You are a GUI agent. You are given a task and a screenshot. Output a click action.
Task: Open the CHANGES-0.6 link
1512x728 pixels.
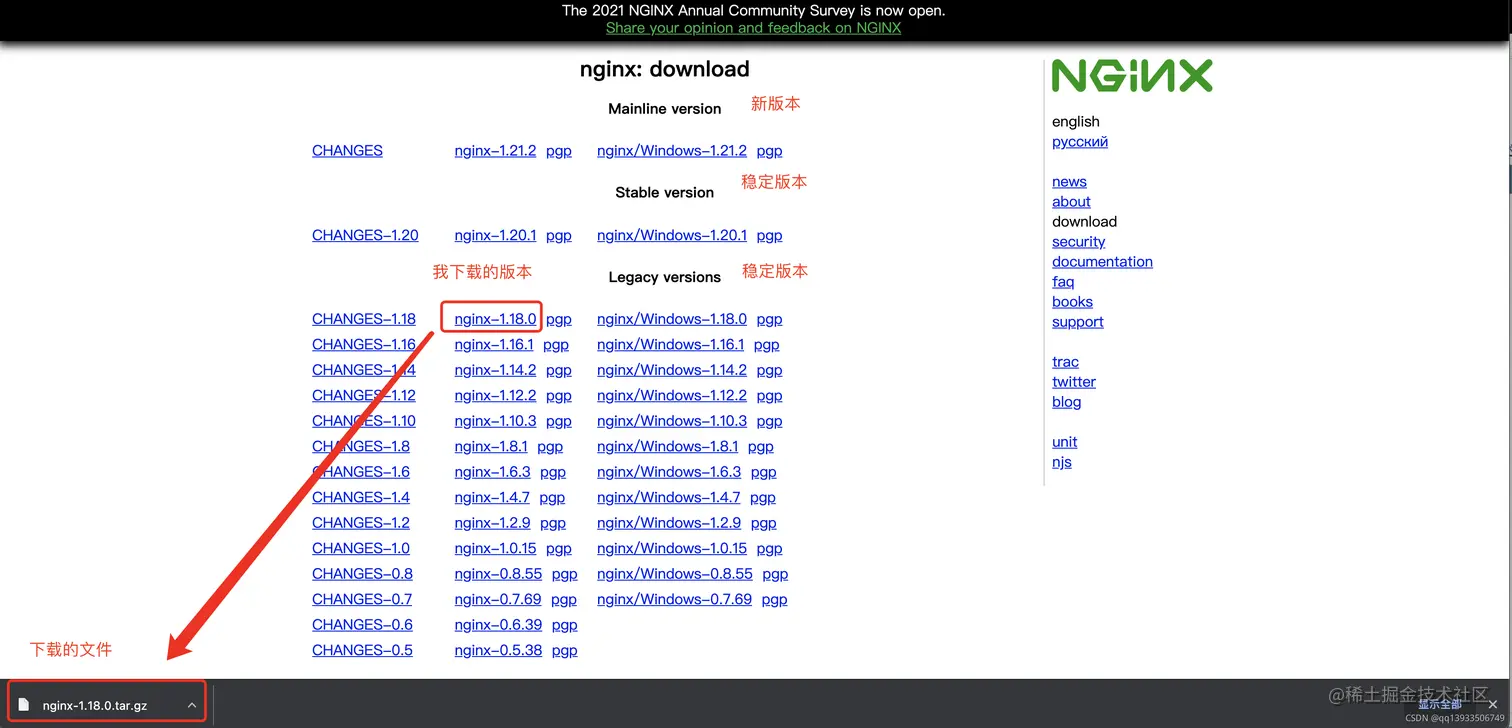click(362, 625)
